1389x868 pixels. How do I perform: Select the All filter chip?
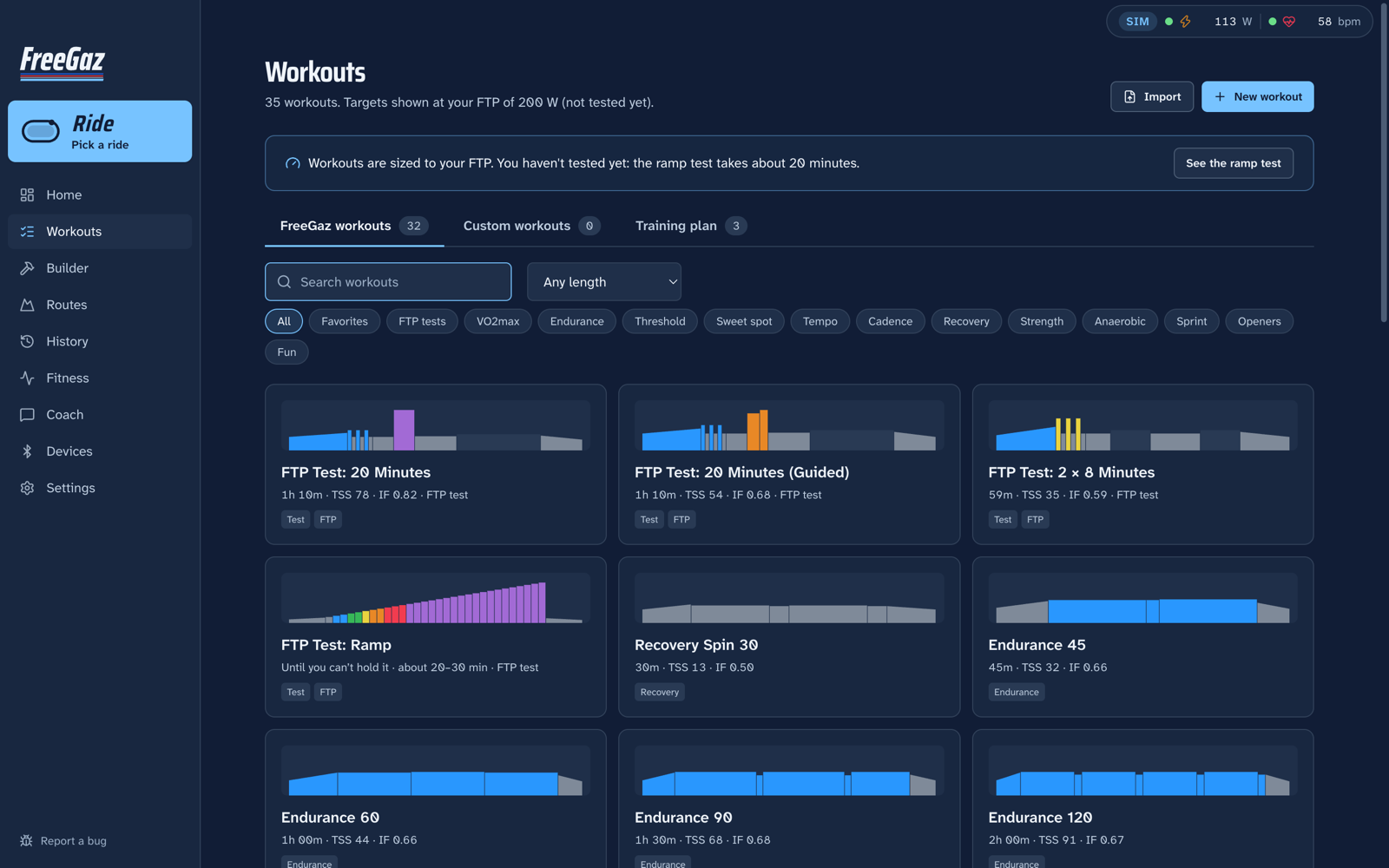point(284,321)
